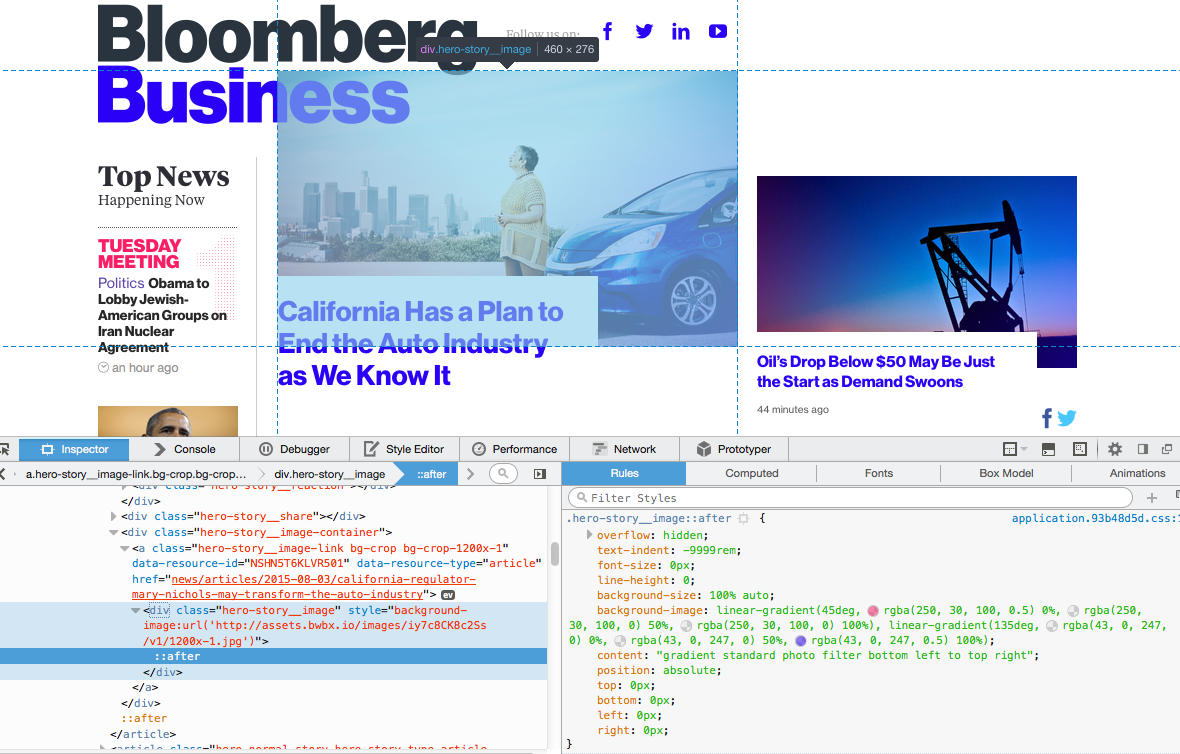Edit the background-size value 100% auto
The image size is (1180, 754).
[741, 595]
